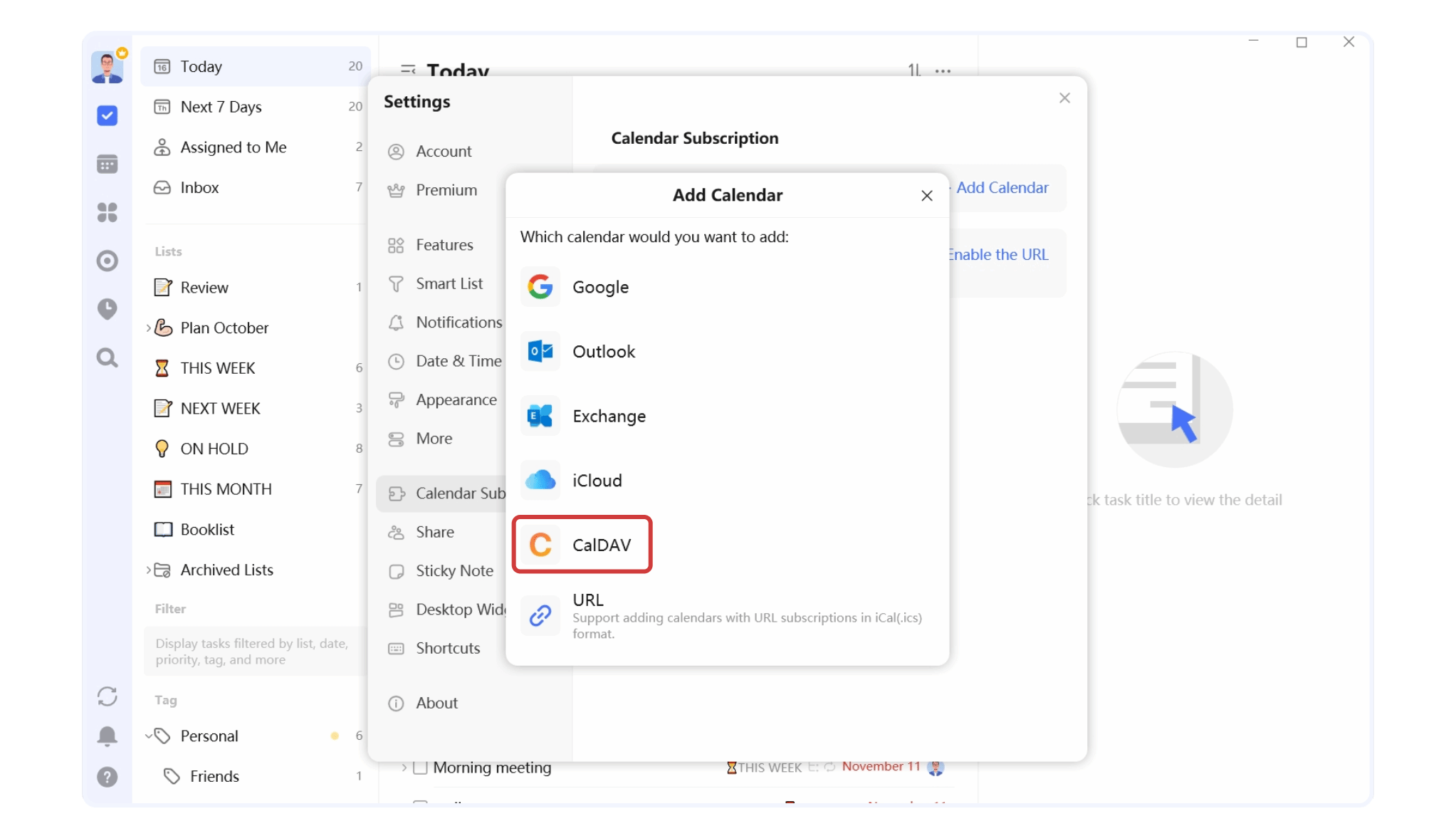The height and width of the screenshot is (831, 1456).
Task: Open the Notifications bell icon
Action: point(108,736)
